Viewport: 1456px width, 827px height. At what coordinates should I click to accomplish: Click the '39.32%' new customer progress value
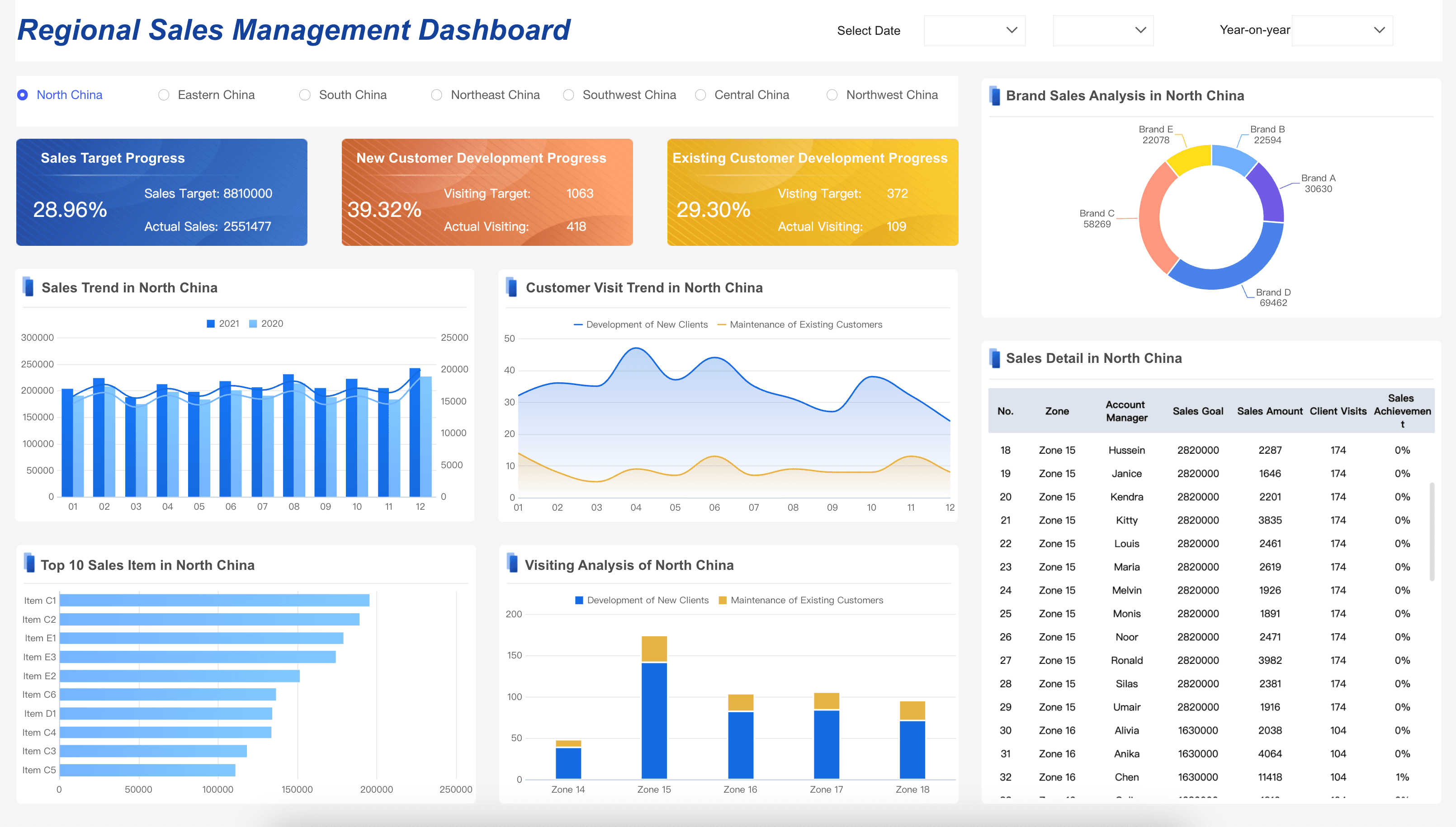384,210
